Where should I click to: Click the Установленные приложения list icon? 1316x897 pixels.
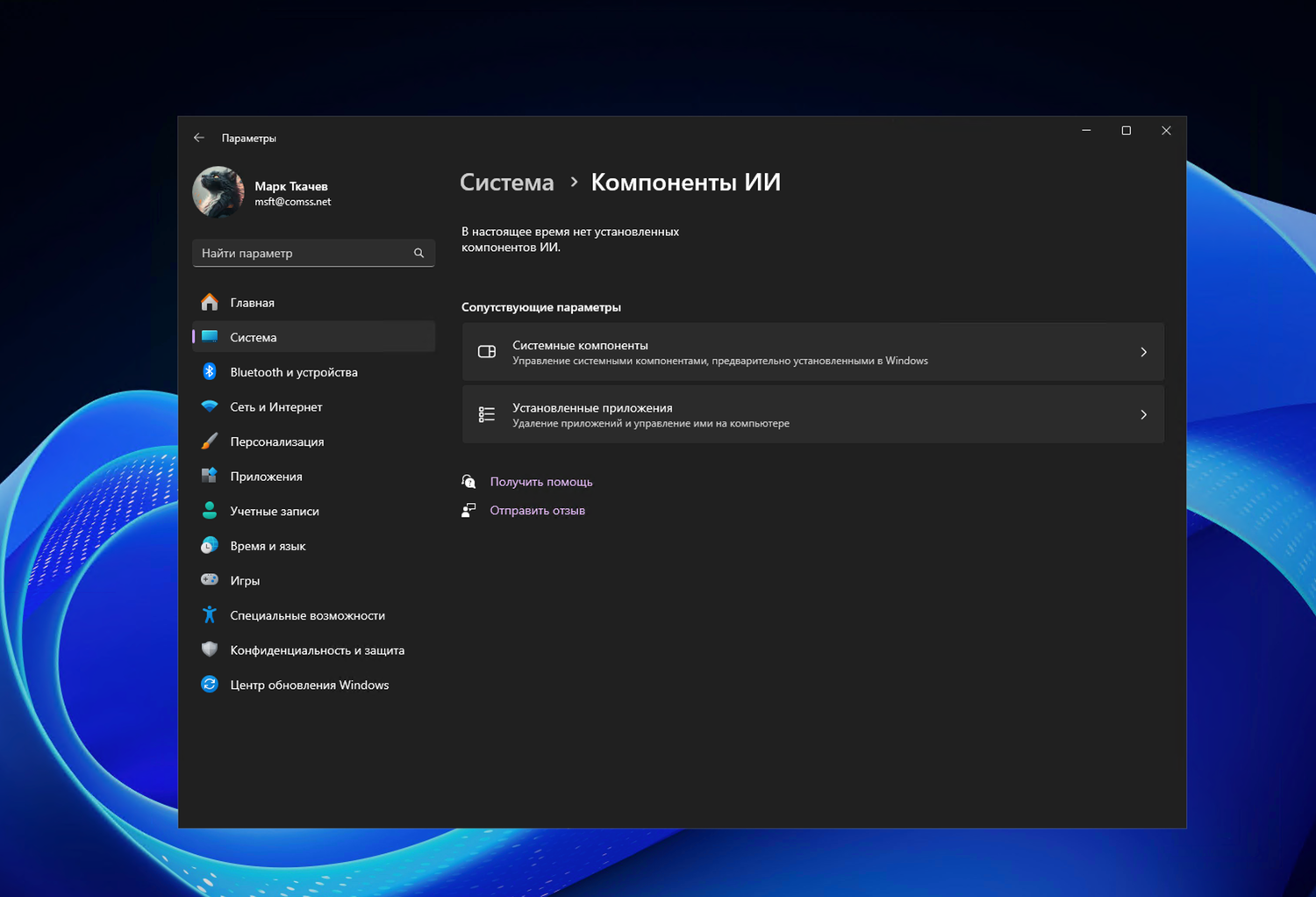click(487, 414)
